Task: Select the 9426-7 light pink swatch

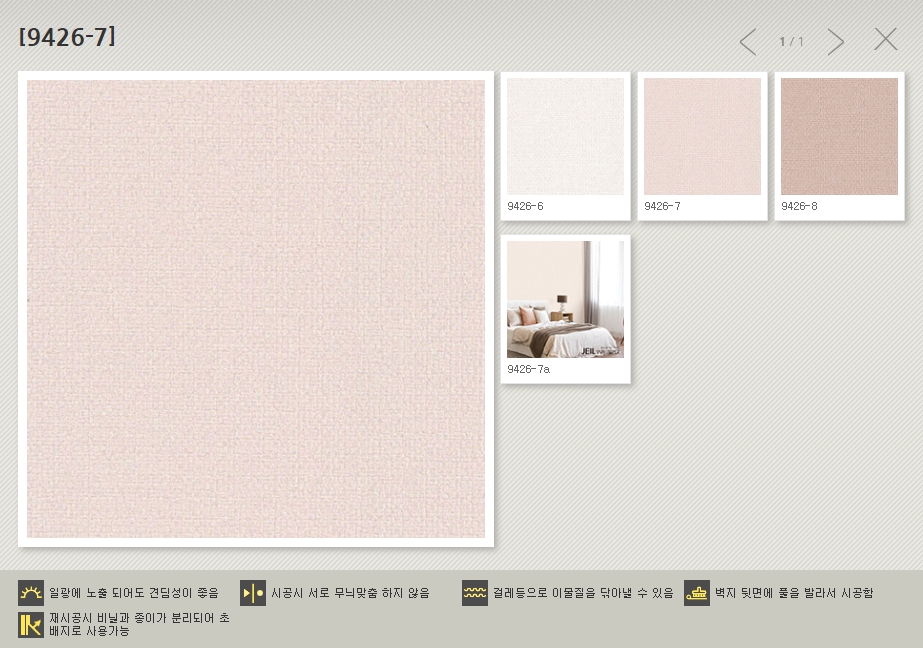Action: 702,136
